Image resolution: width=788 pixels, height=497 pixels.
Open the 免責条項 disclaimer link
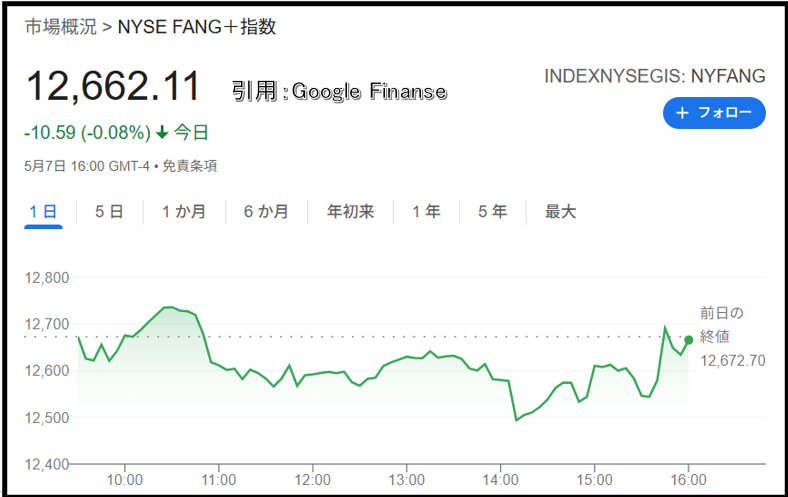point(189,166)
